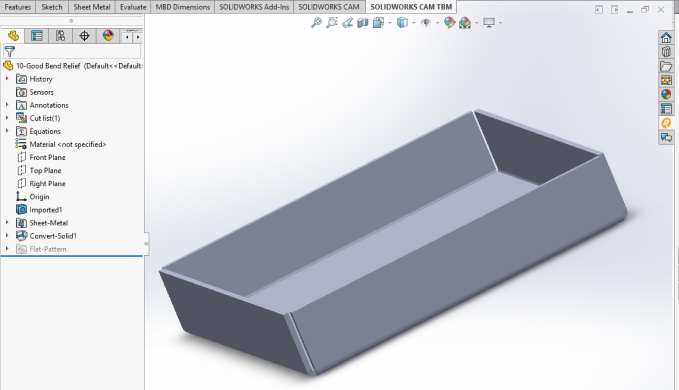Viewport: 679px width, 390px height.
Task: Switch to the Evaluate tab
Action: click(x=133, y=7)
